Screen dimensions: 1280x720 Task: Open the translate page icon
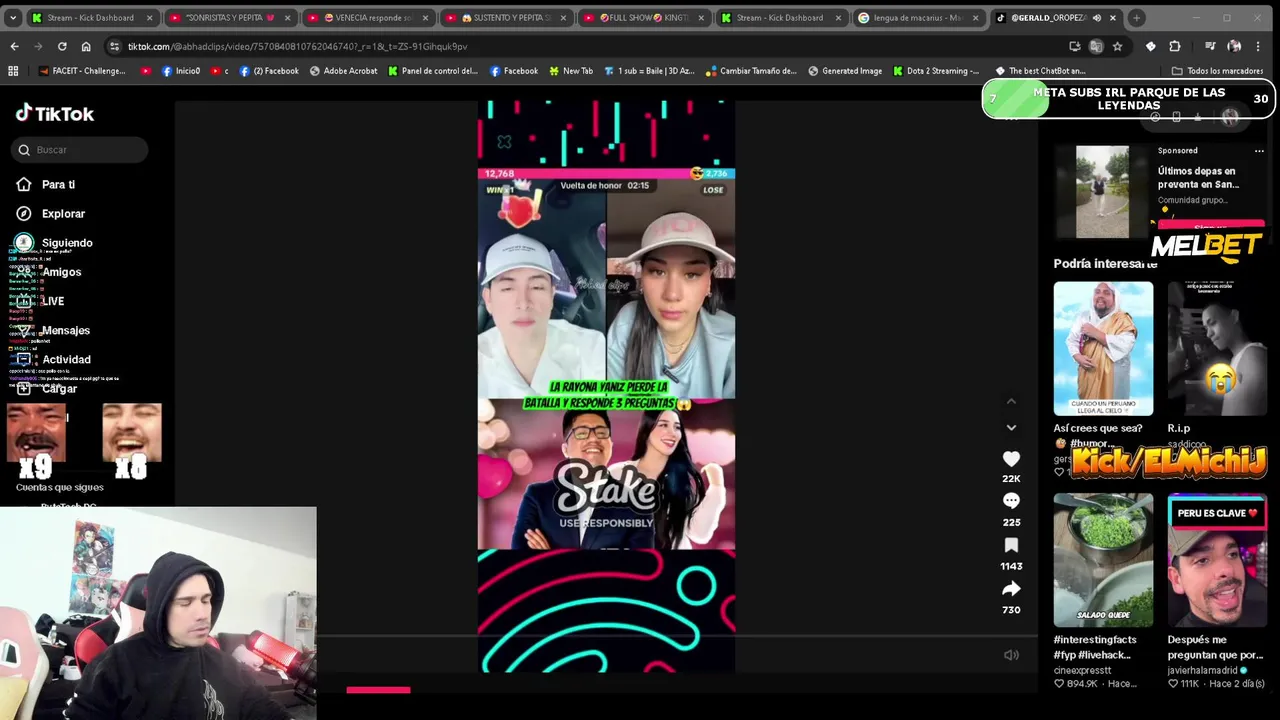tap(1096, 46)
